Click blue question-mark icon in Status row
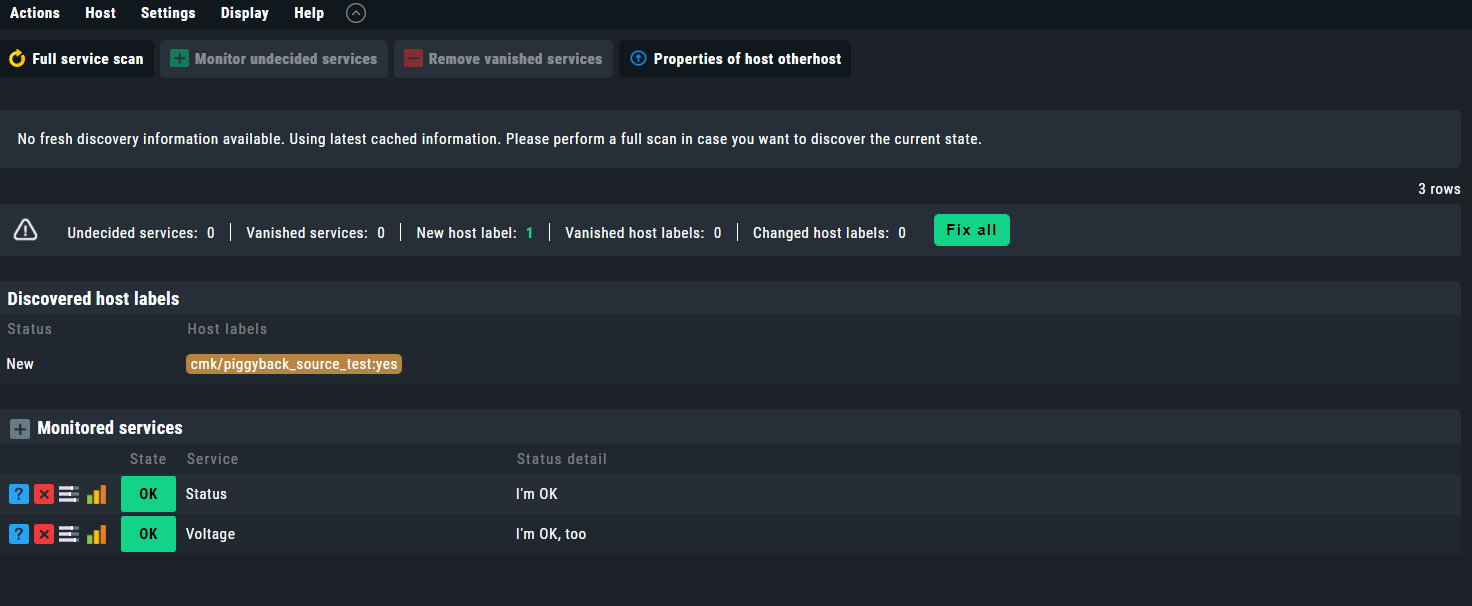This screenshot has height=606, width=1472. tap(19, 494)
